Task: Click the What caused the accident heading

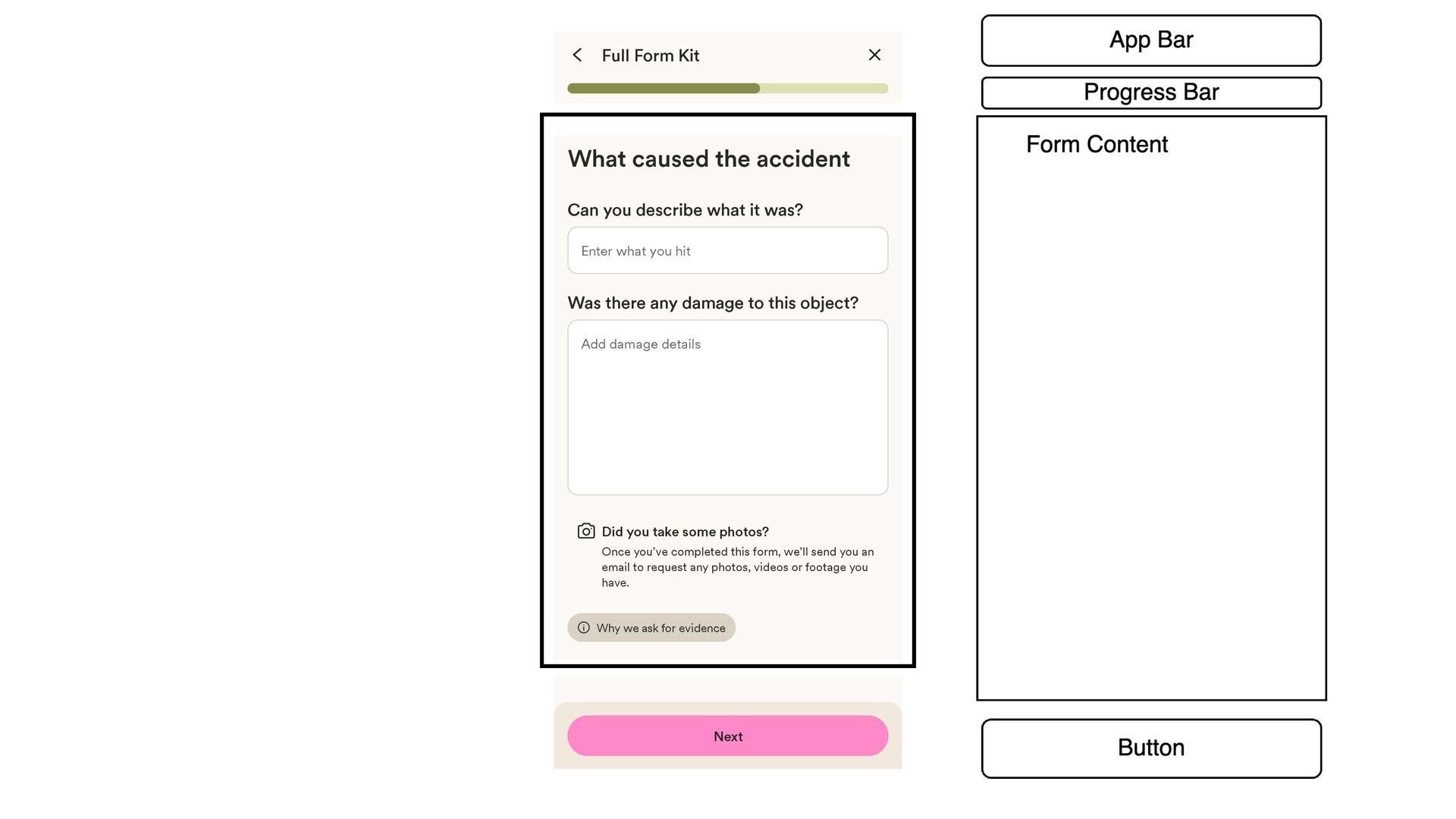Action: click(x=709, y=159)
